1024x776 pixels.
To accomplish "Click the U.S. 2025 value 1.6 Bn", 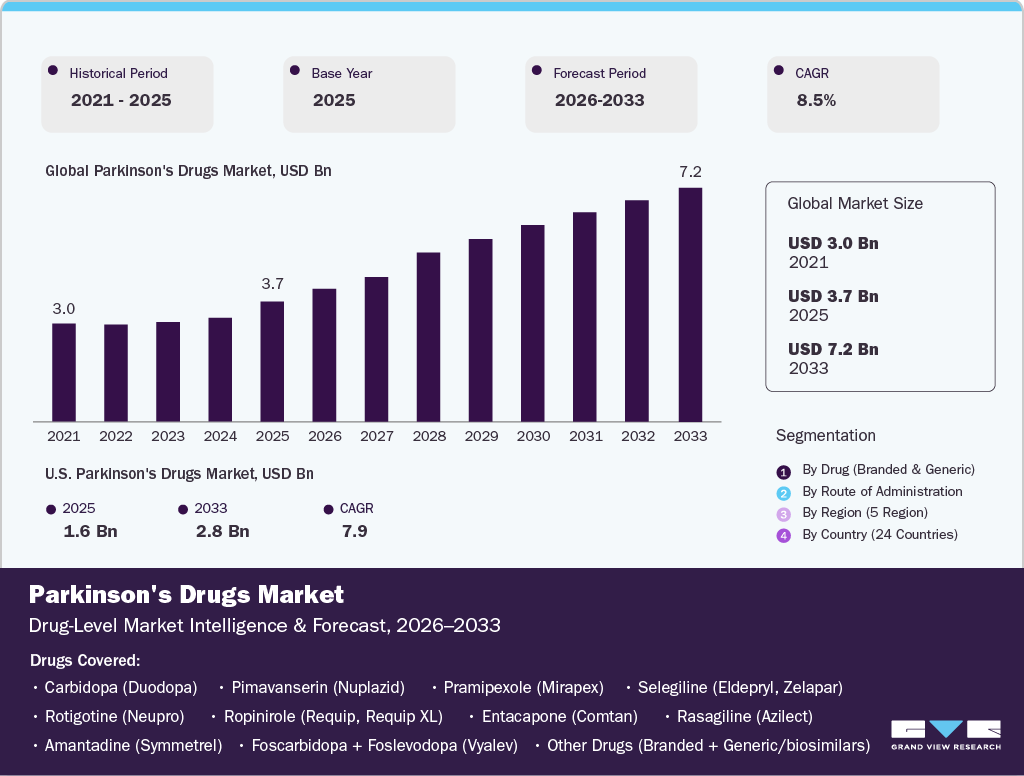I will [90, 531].
